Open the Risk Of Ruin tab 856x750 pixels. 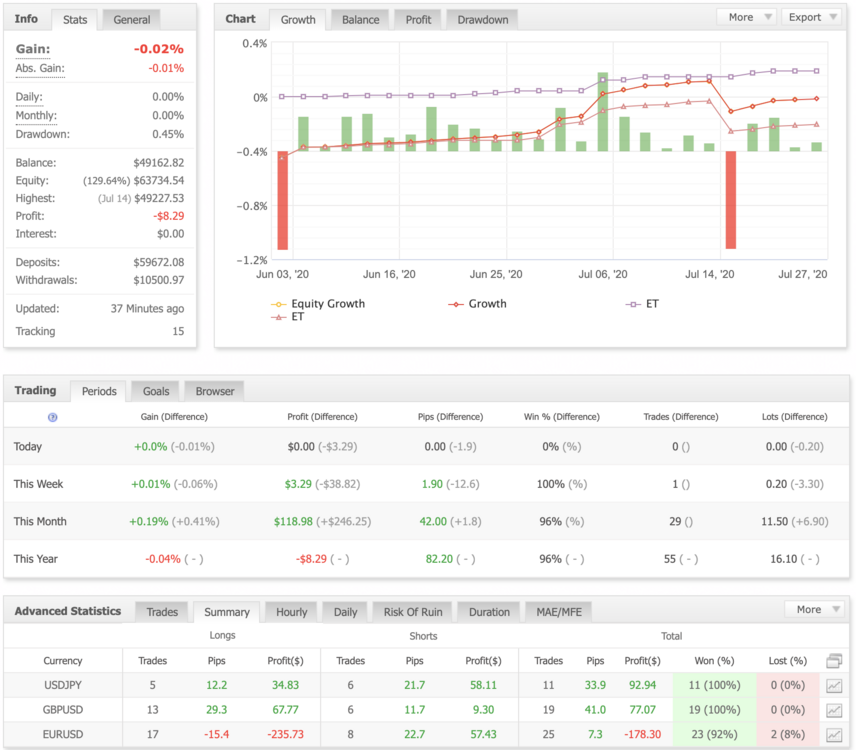click(413, 612)
